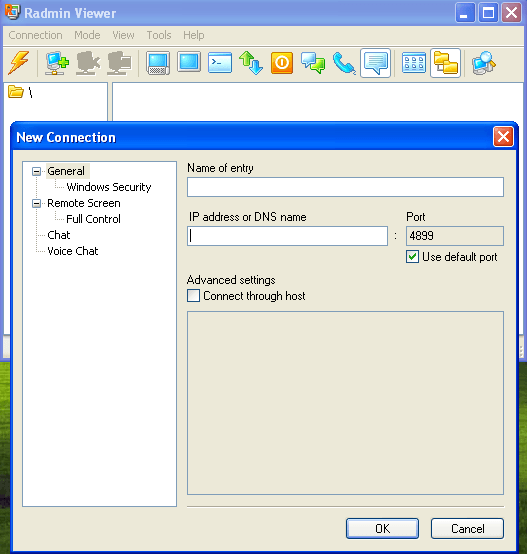Click the scan computers magnifier icon
The height and width of the screenshot is (554, 527).
pyautogui.click(x=484, y=63)
